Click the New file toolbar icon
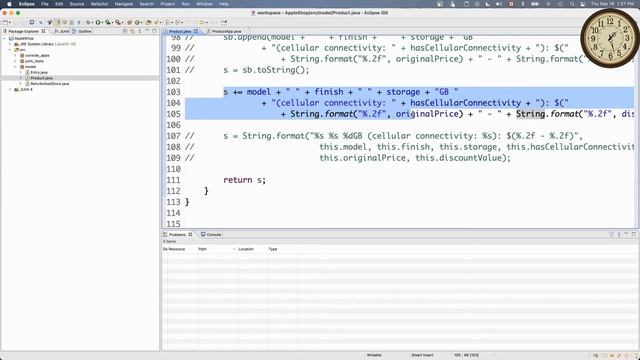This screenshot has width=640, height=360. click(x=5, y=22)
